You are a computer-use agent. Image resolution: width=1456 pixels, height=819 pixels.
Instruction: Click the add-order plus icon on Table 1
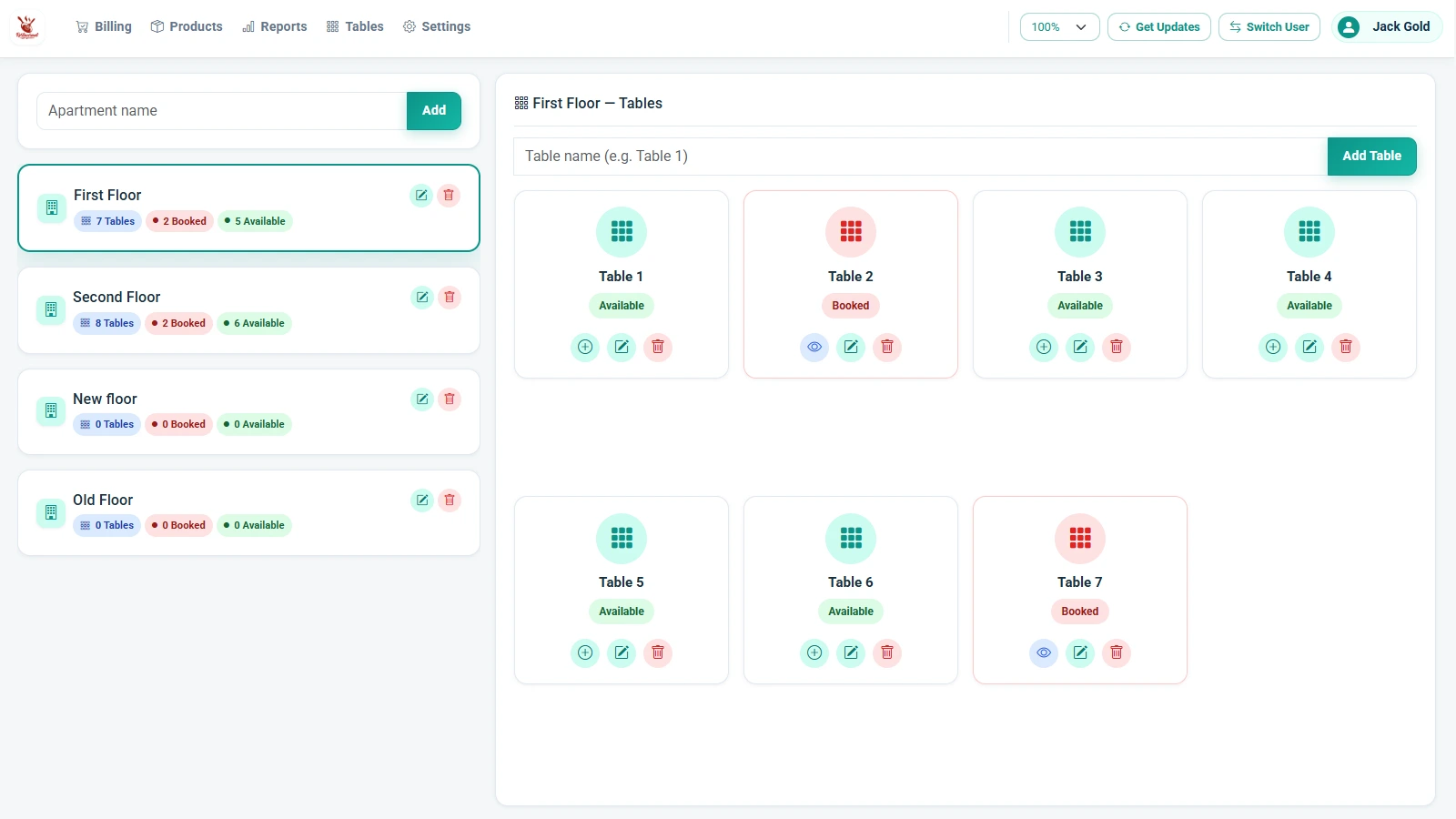click(x=585, y=347)
